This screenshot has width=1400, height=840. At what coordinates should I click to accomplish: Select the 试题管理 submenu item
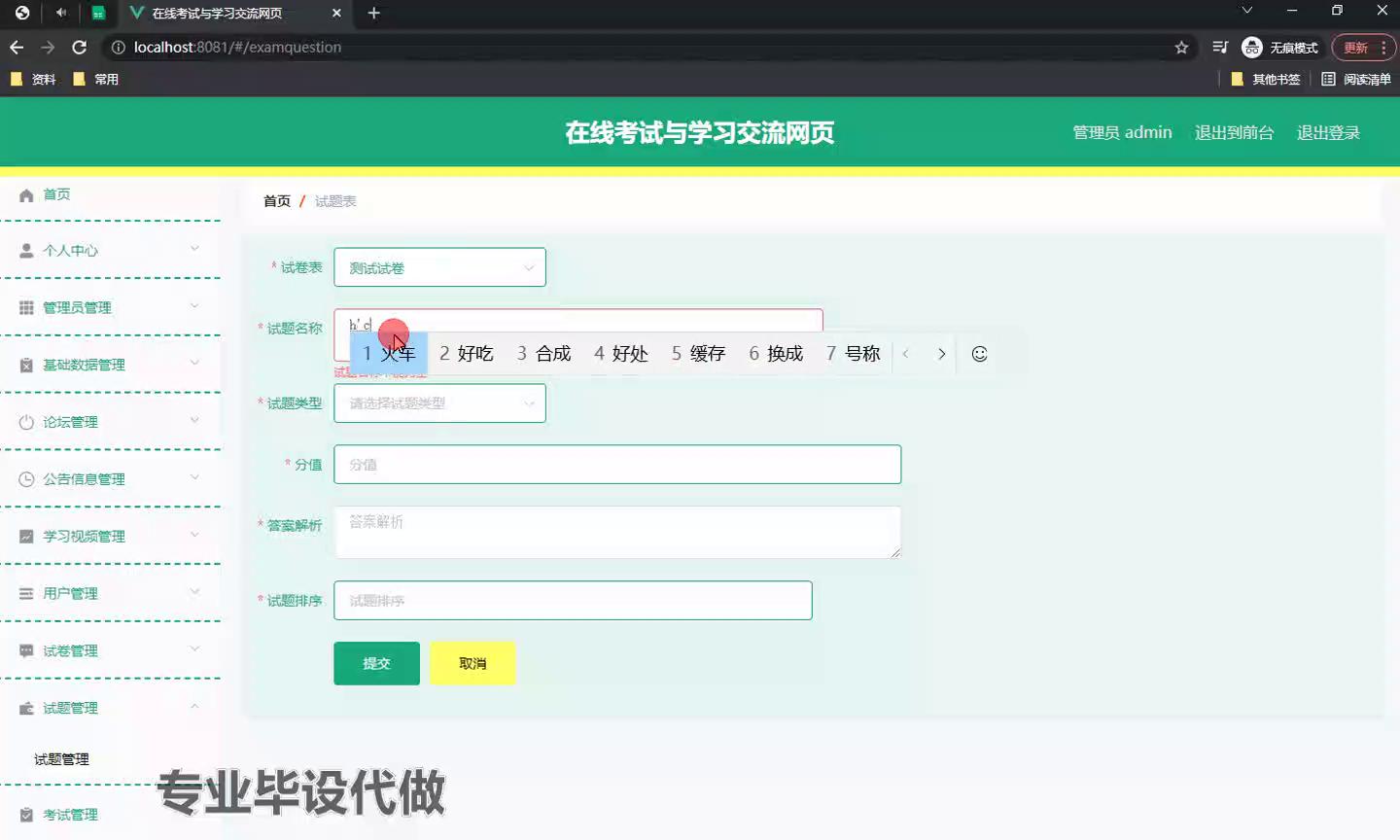(x=61, y=759)
